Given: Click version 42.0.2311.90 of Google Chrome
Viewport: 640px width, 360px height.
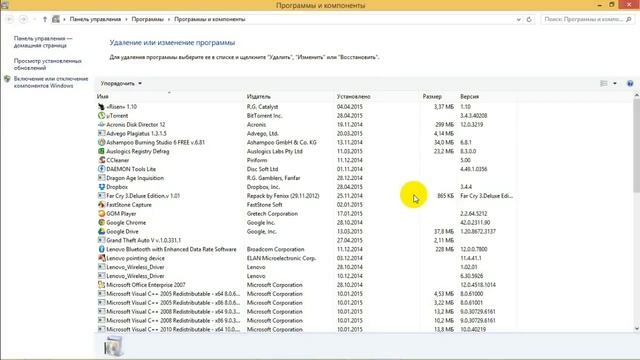Looking at the screenshot, I should point(475,222).
